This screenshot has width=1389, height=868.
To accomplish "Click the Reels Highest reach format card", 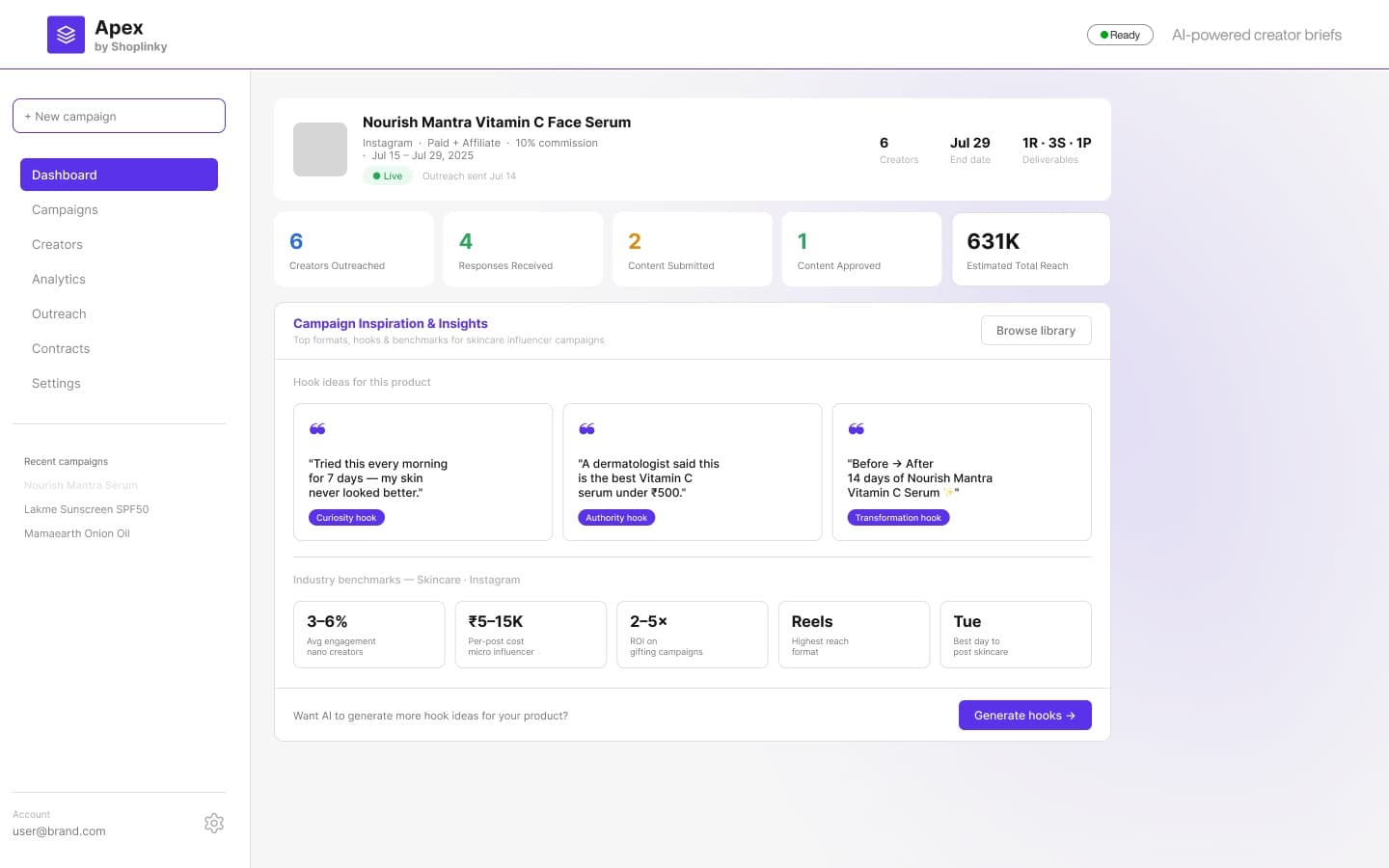I will tap(854, 635).
